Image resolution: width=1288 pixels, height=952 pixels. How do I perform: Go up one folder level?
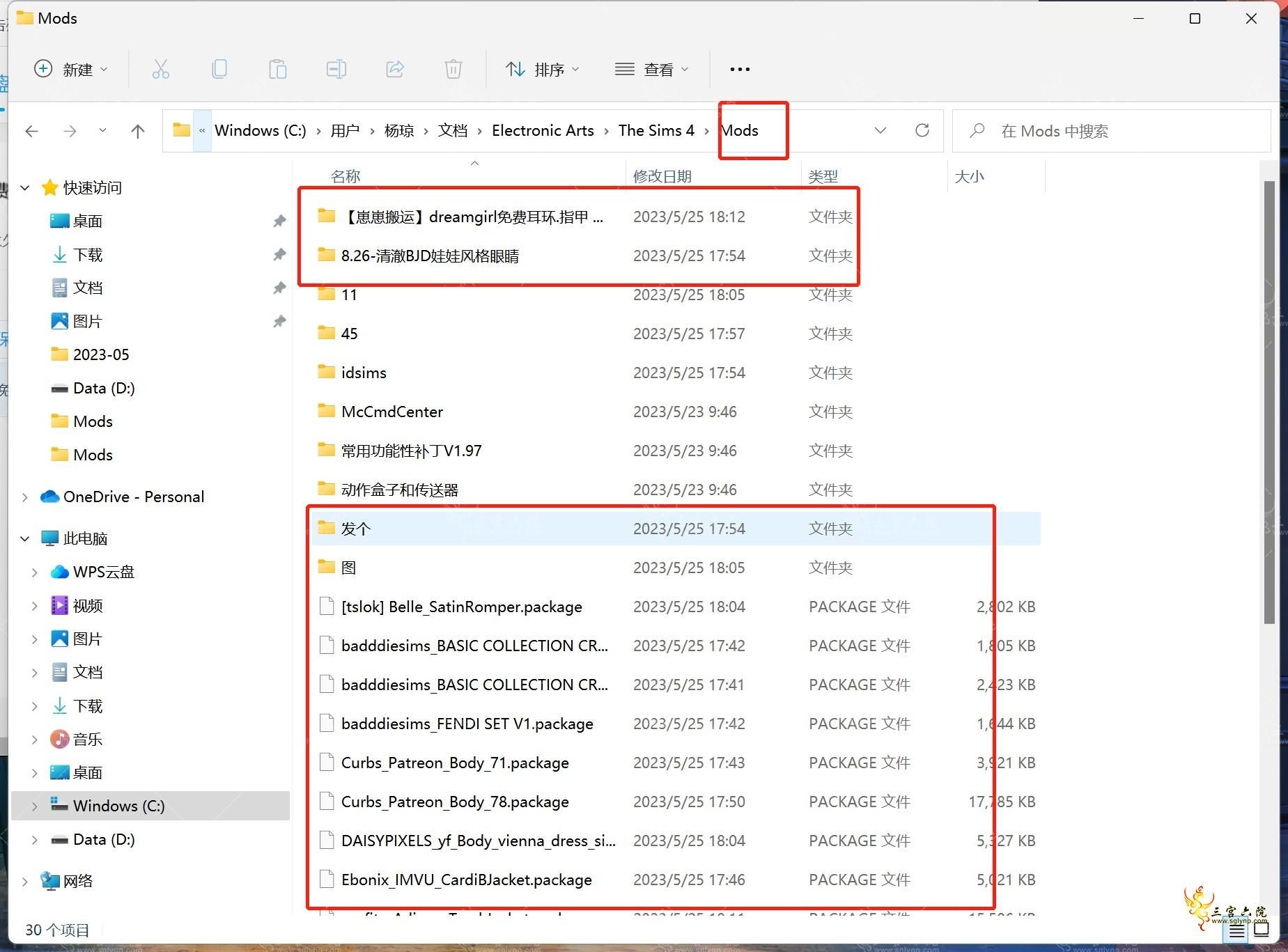[138, 131]
